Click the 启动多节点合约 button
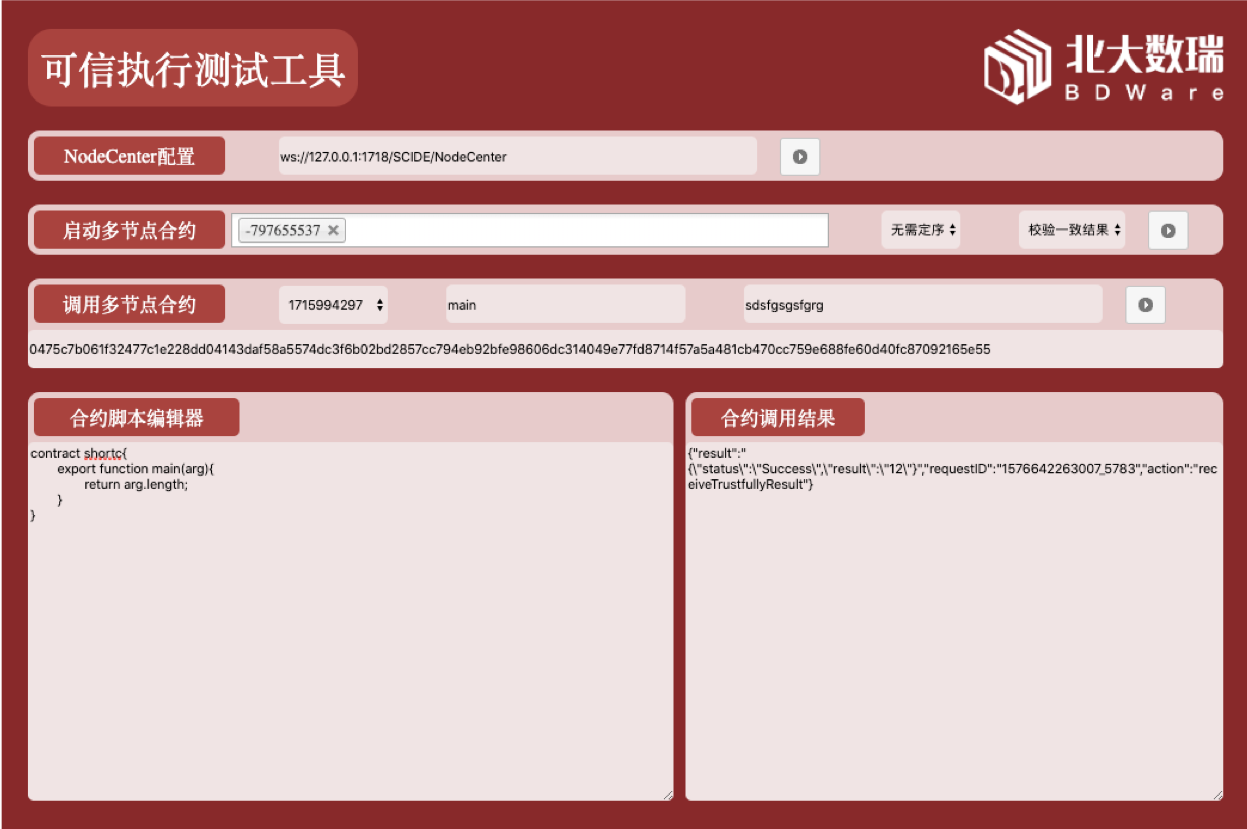This screenshot has width=1247, height=829. [x=129, y=231]
